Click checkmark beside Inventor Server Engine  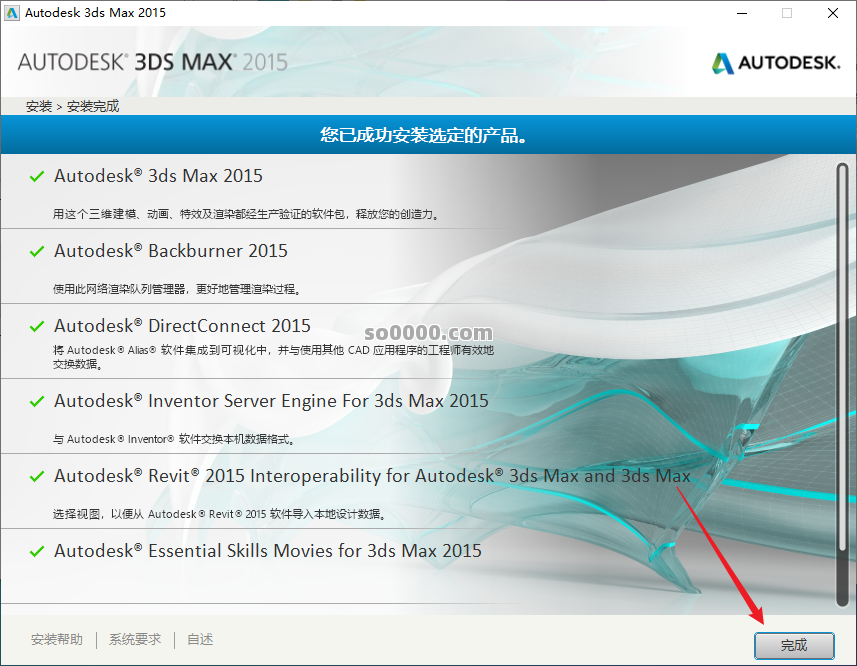[37, 402]
